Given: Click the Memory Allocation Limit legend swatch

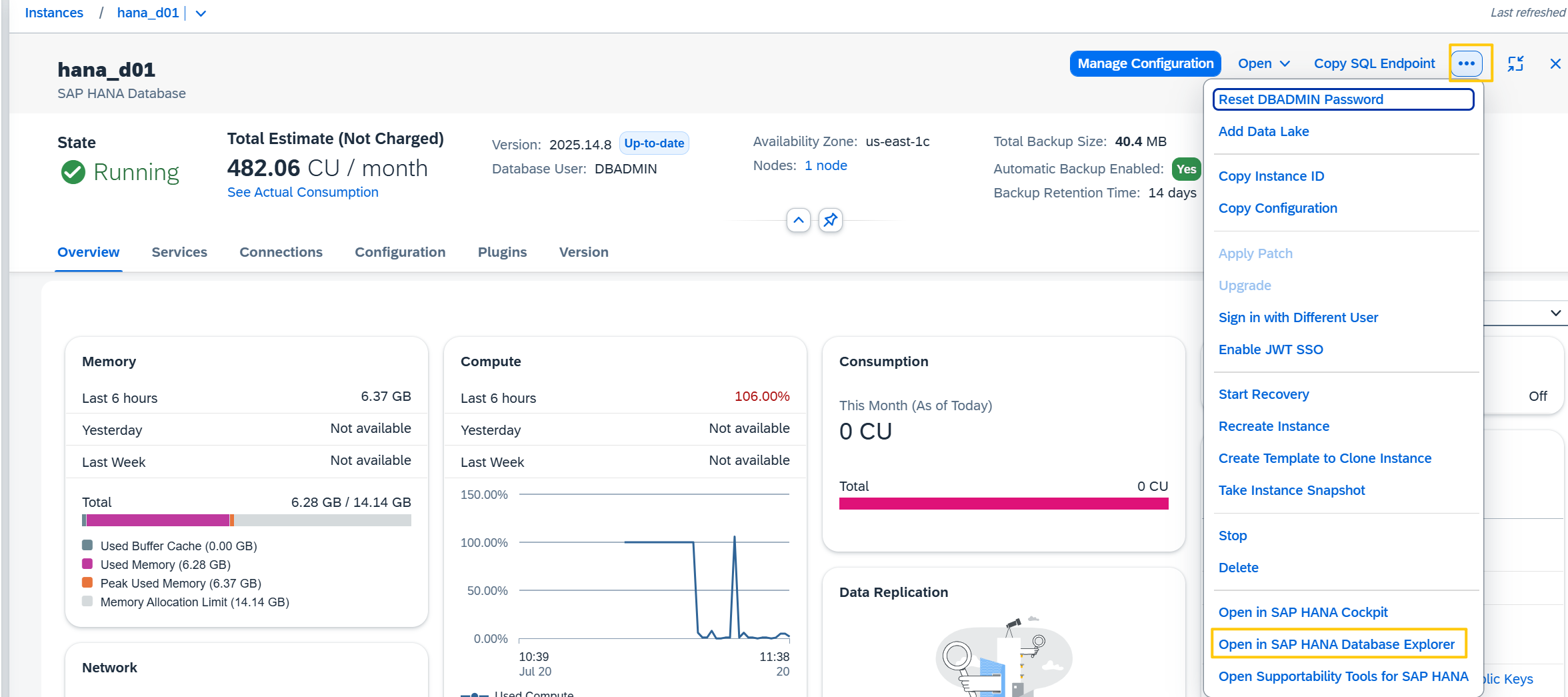Looking at the screenshot, I should pos(87,601).
